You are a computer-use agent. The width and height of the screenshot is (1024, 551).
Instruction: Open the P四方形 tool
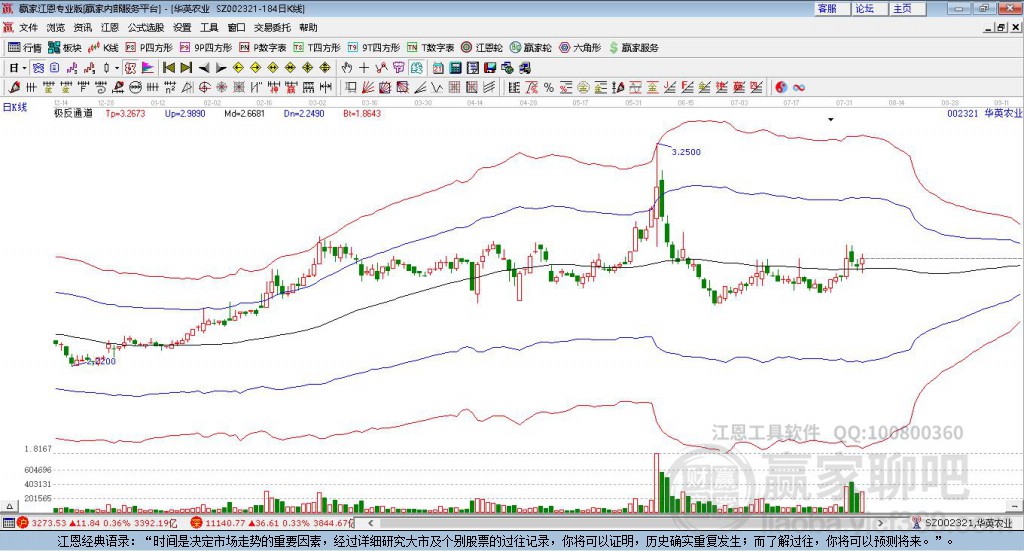[148, 48]
